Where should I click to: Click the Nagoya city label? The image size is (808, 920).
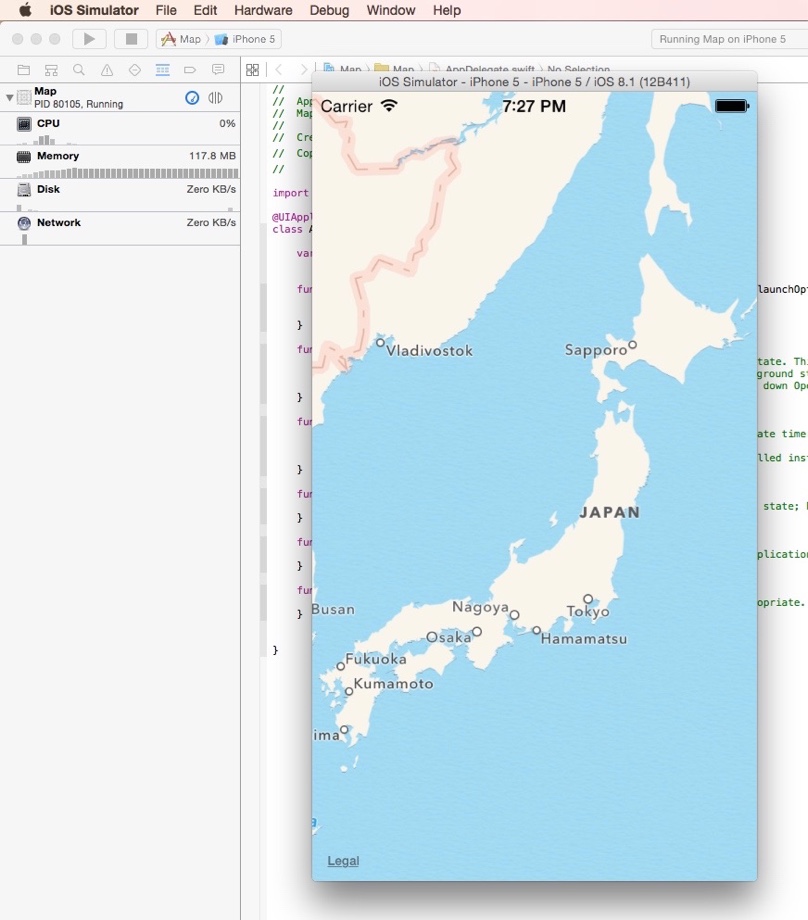(480, 607)
